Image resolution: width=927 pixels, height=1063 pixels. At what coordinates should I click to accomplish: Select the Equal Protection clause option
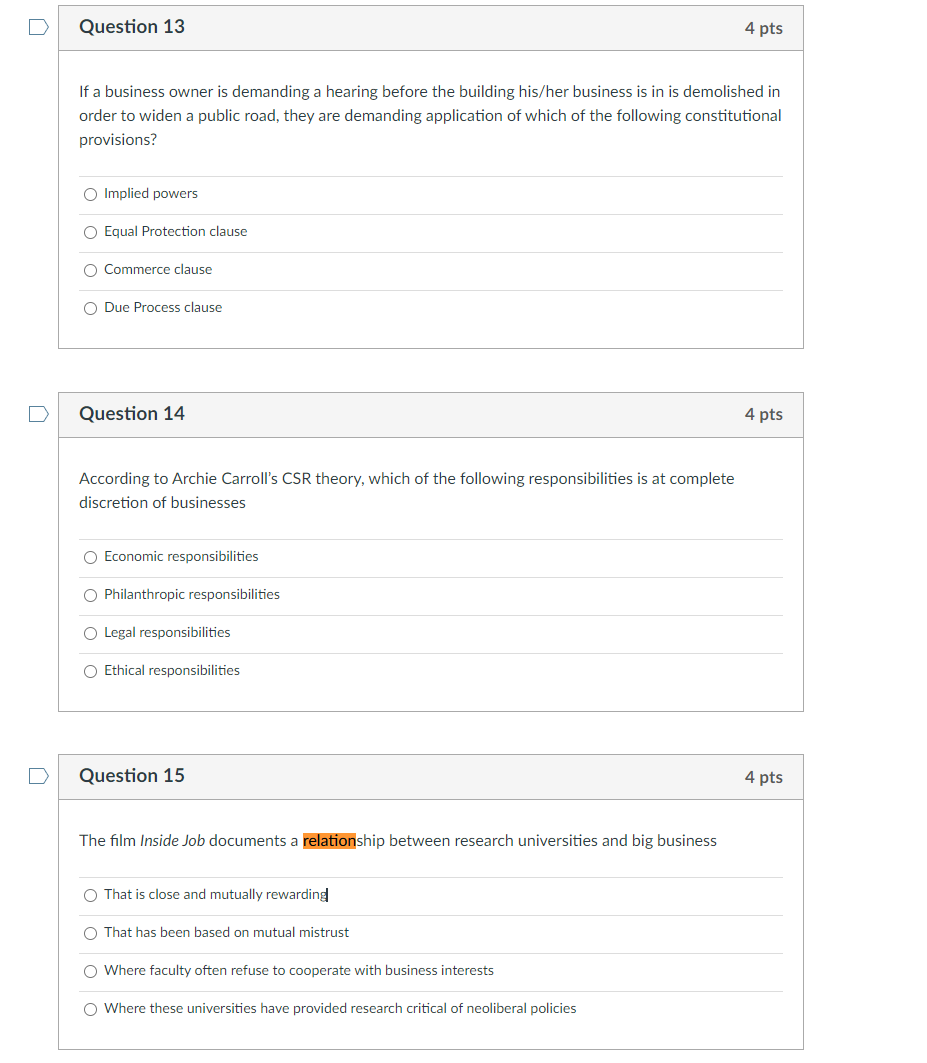click(90, 232)
